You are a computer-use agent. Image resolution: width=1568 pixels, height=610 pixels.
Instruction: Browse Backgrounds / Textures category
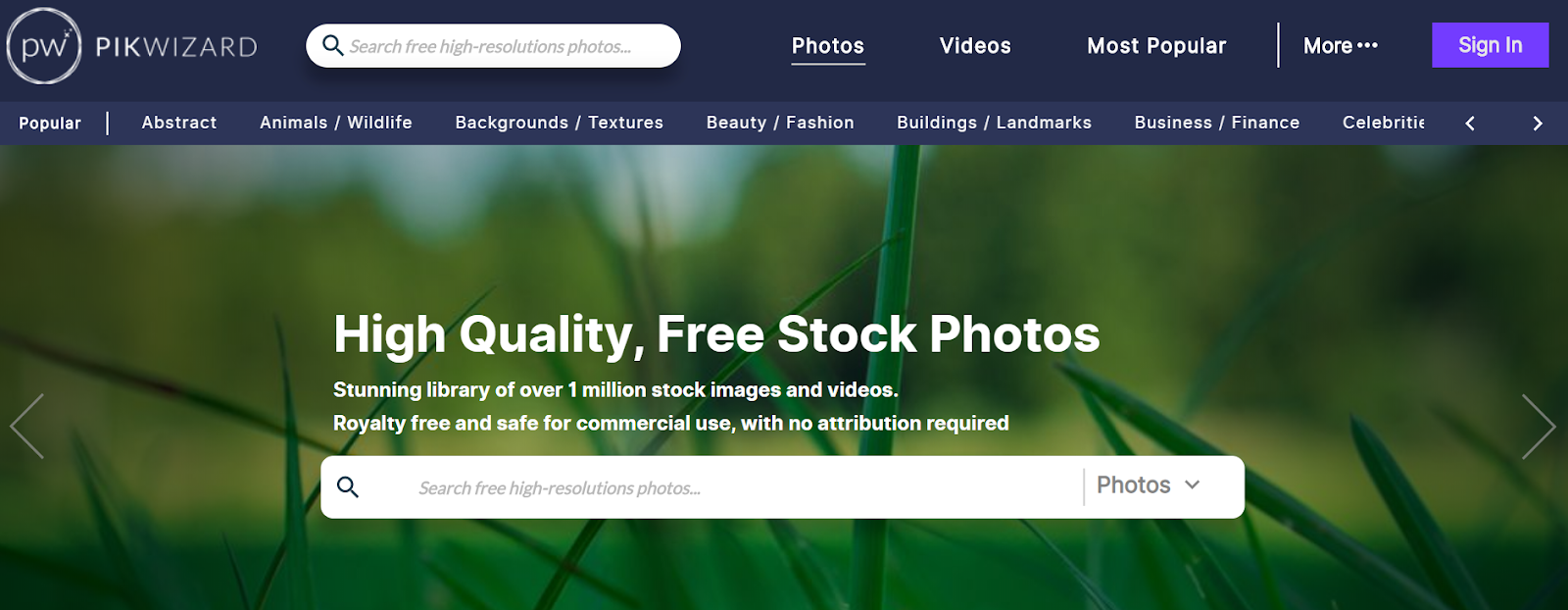(559, 123)
